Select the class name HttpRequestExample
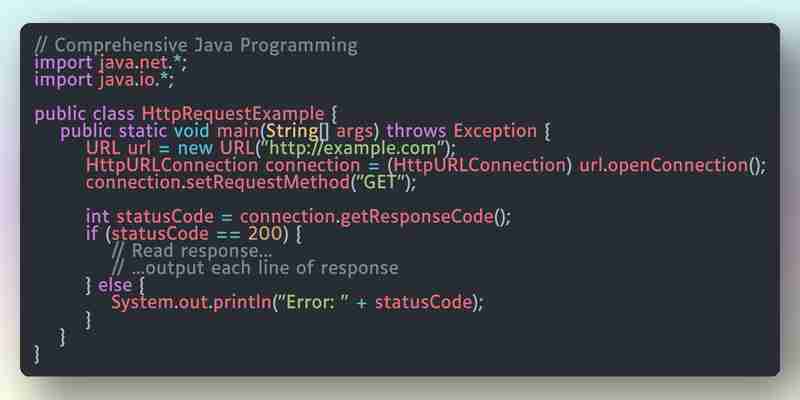The image size is (800, 400). 233,114
